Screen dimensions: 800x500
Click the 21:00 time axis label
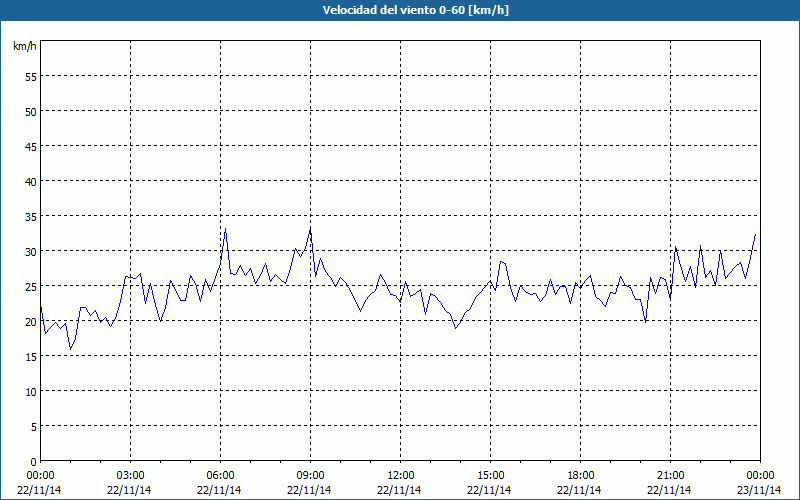pyautogui.click(x=670, y=476)
